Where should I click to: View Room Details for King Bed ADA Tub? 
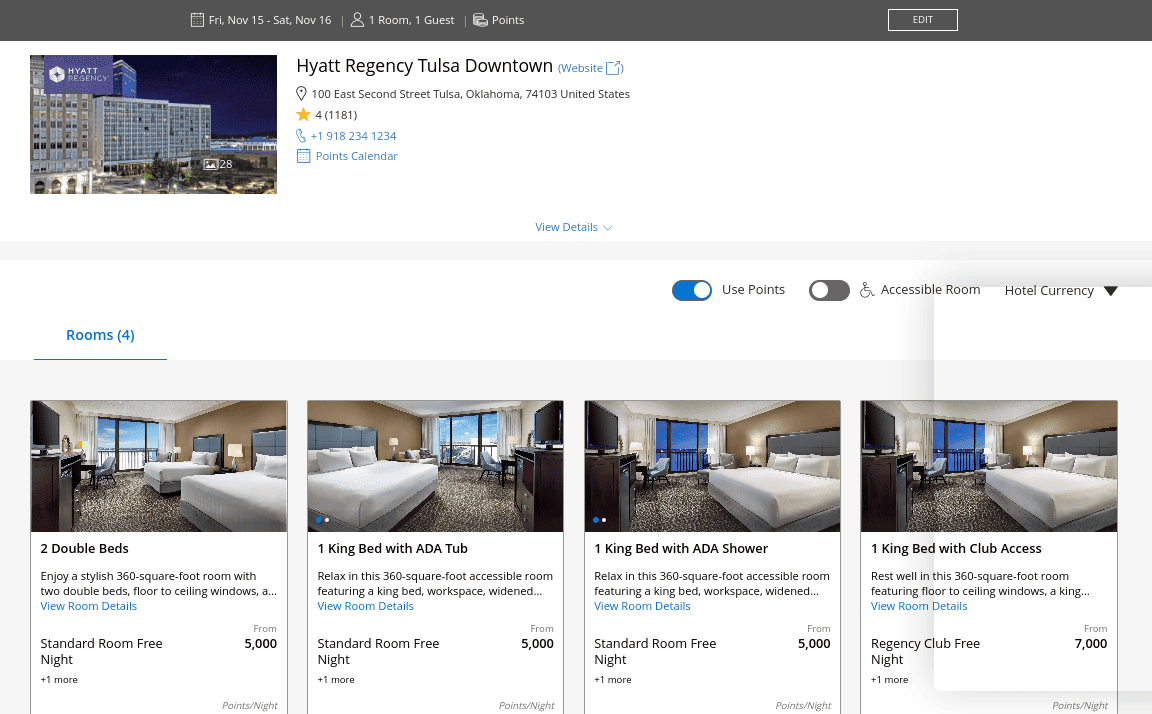[x=366, y=606]
